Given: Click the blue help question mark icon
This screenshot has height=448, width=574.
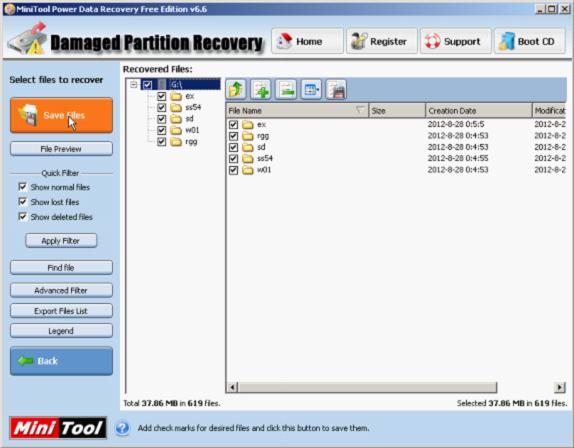Looking at the screenshot, I should pos(123,428).
